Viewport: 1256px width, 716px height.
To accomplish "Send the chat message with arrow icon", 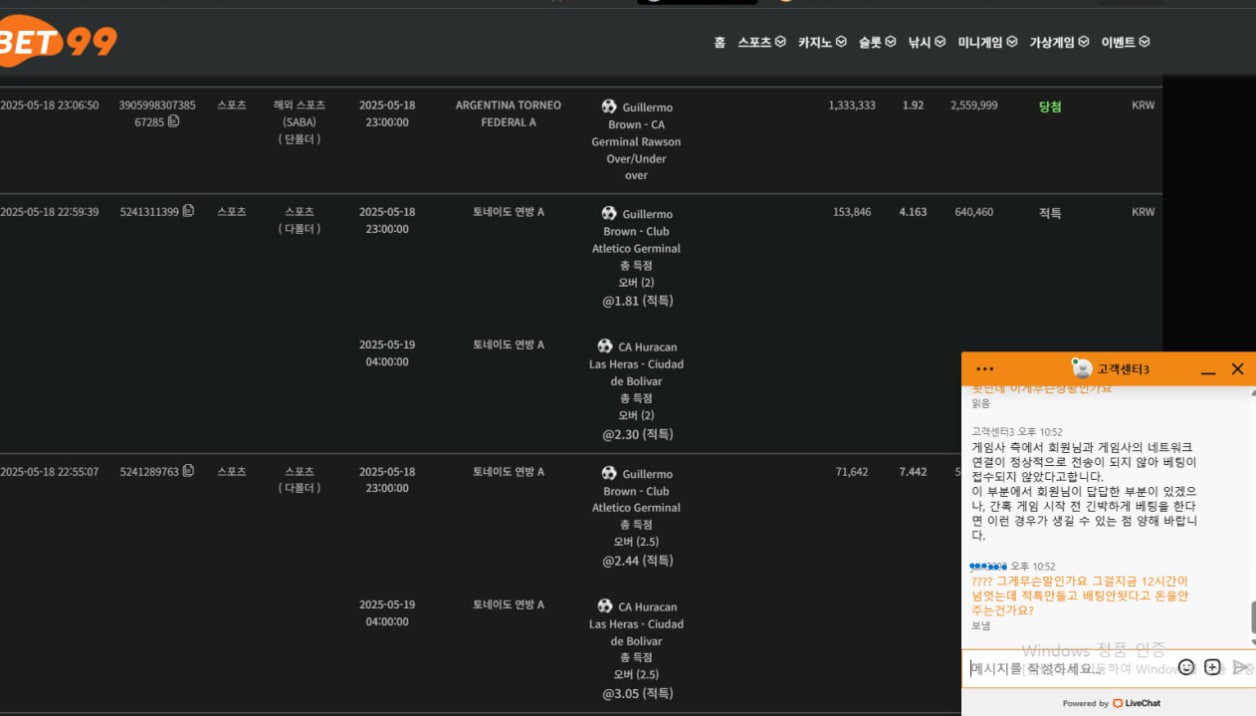I will [1241, 667].
